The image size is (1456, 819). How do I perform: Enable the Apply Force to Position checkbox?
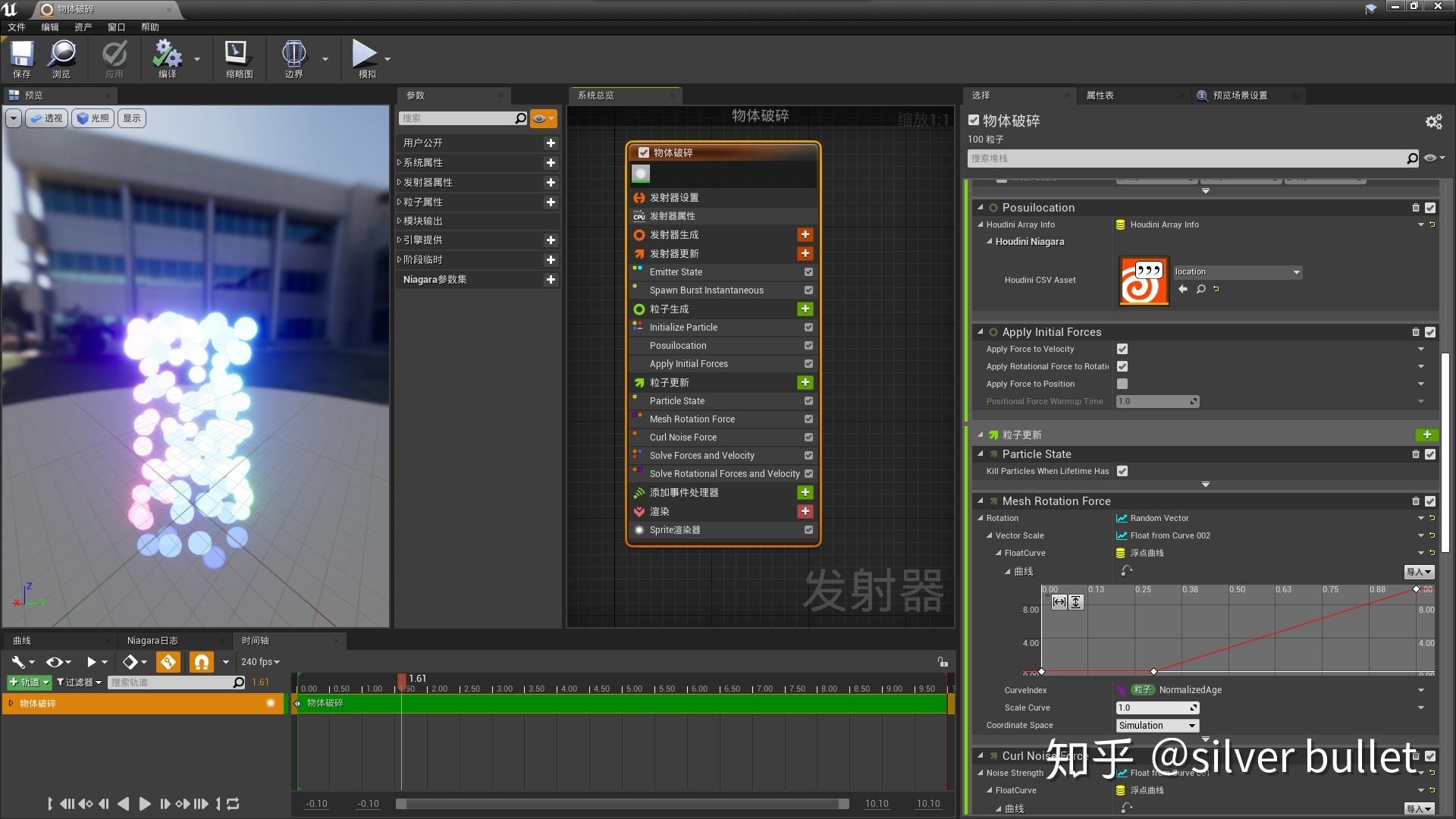pyautogui.click(x=1122, y=384)
